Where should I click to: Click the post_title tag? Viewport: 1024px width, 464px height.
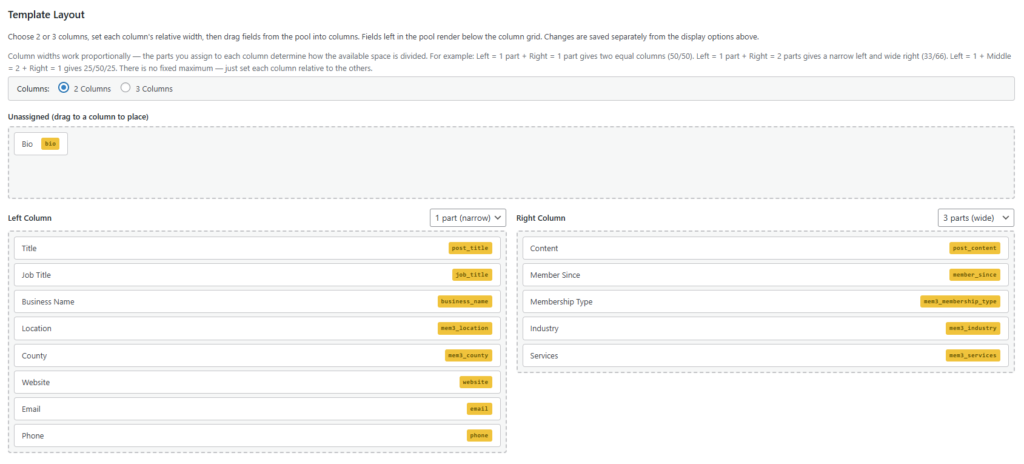tap(470, 248)
